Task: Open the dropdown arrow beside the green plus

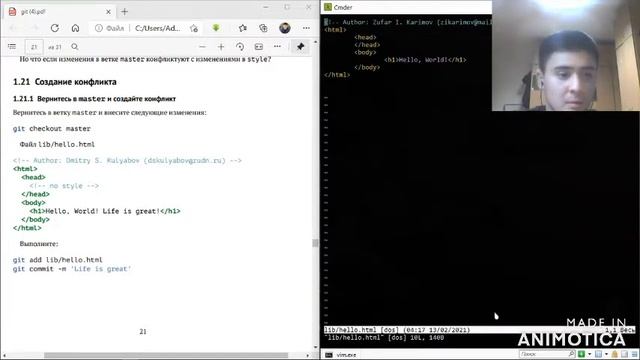Action: point(589,354)
